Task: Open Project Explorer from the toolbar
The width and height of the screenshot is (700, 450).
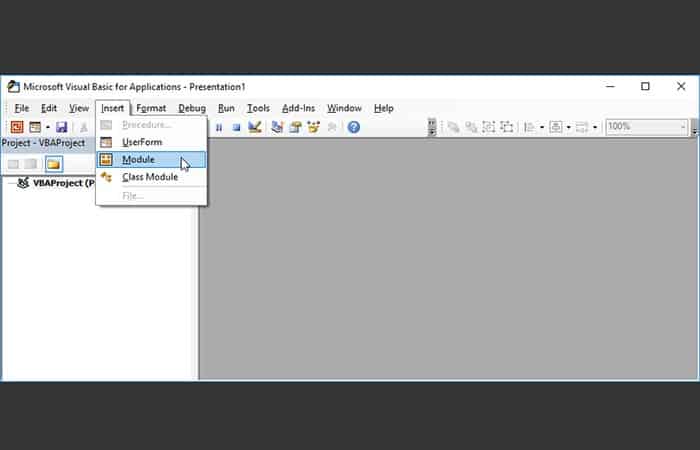Action: click(x=277, y=127)
